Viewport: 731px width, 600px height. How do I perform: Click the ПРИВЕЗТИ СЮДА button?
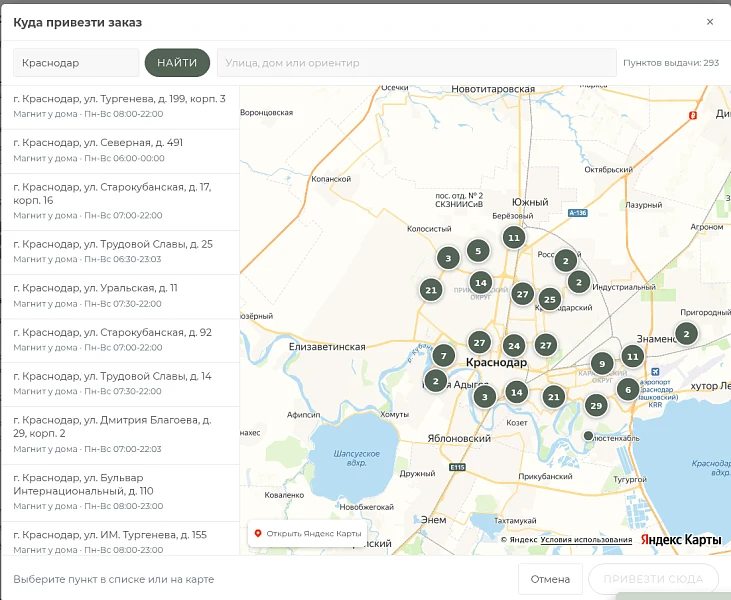point(653,579)
